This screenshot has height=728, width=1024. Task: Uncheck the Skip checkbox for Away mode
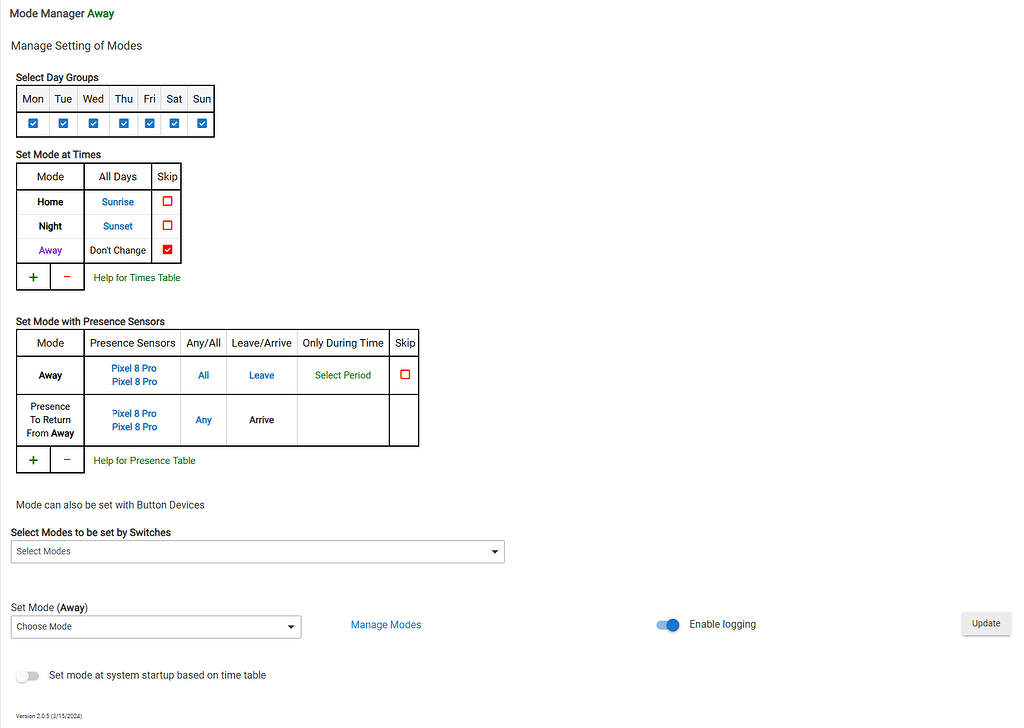coord(166,250)
